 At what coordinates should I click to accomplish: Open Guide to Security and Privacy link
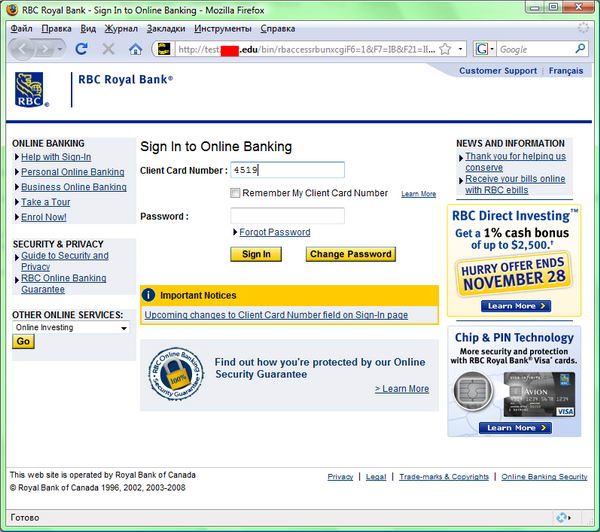coord(65,261)
